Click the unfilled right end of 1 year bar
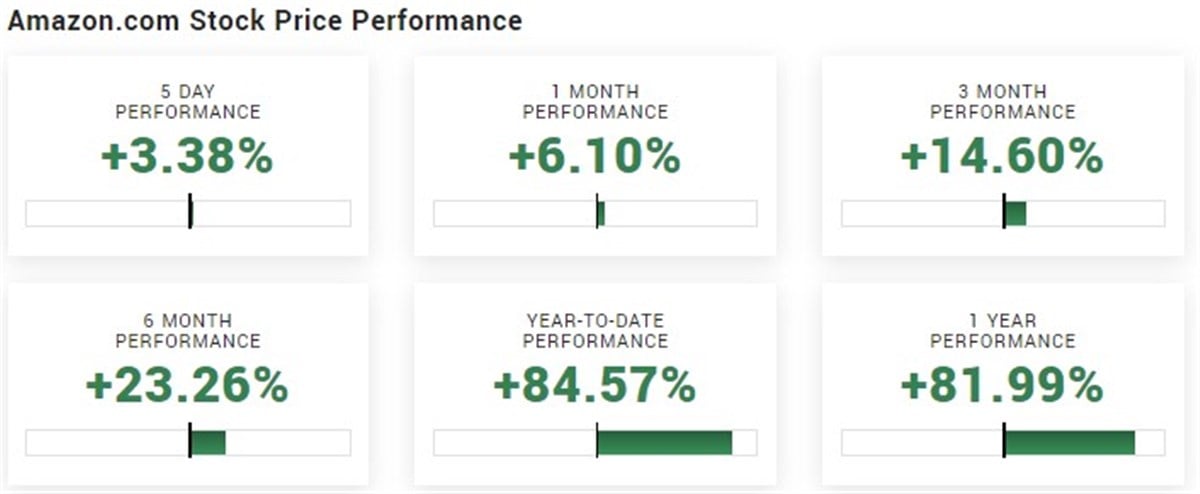 pos(1150,442)
